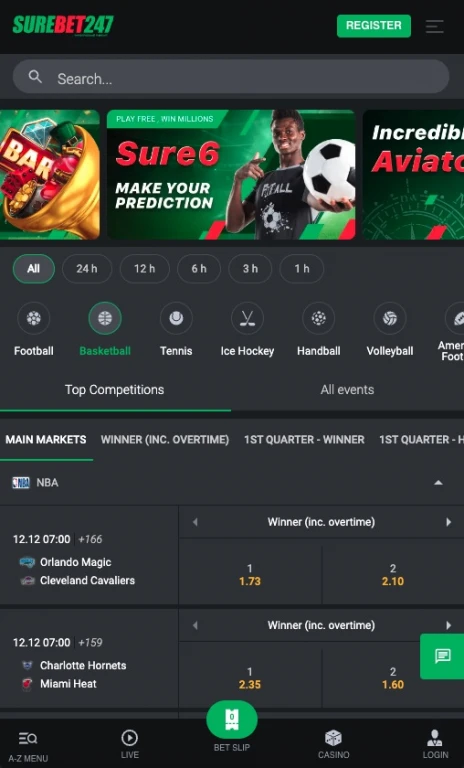Select the Ice Hockey sport icon
Image resolution: width=464 pixels, height=768 pixels.
(x=247, y=318)
